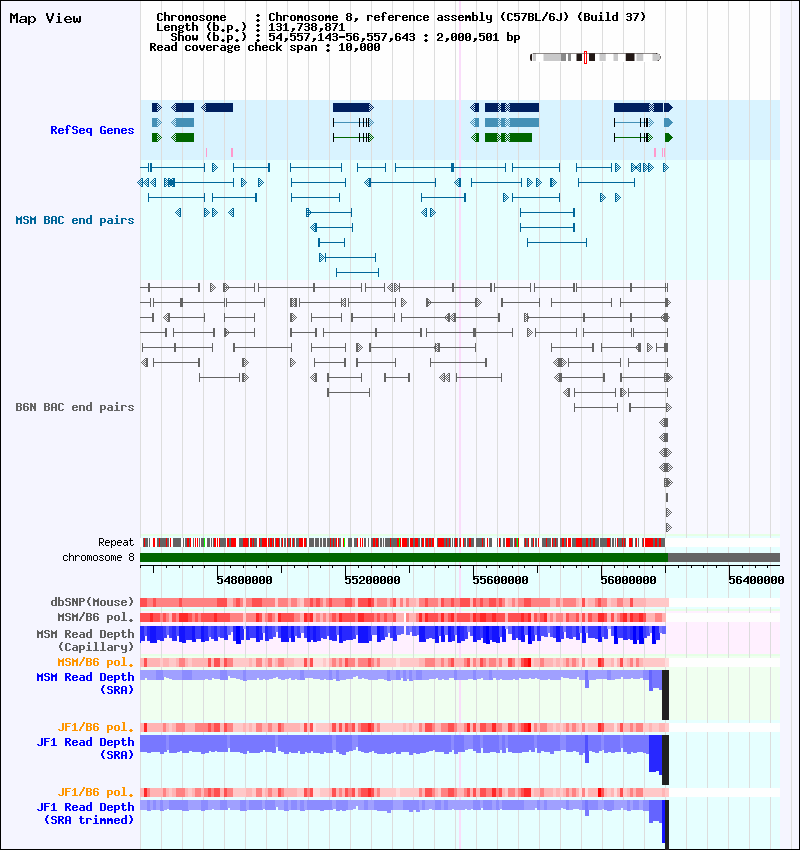800x850 pixels.
Task: Click the Map View title
Action: tap(46, 18)
